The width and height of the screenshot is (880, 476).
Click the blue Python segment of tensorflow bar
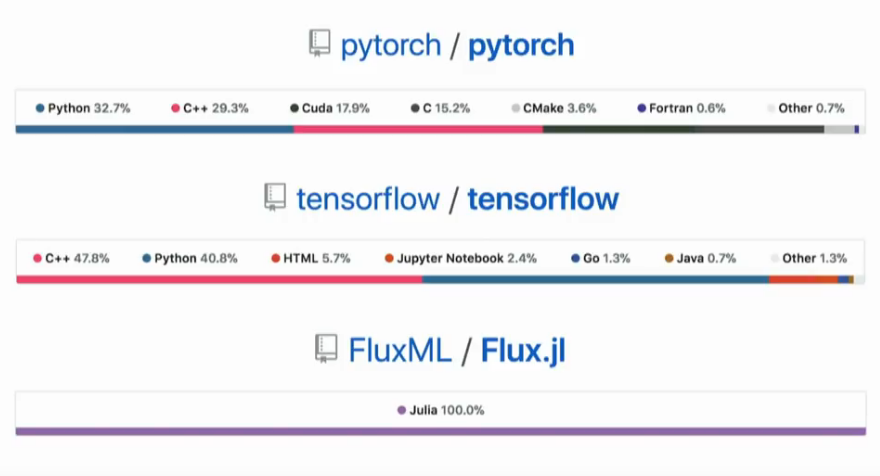pyautogui.click(x=595, y=280)
